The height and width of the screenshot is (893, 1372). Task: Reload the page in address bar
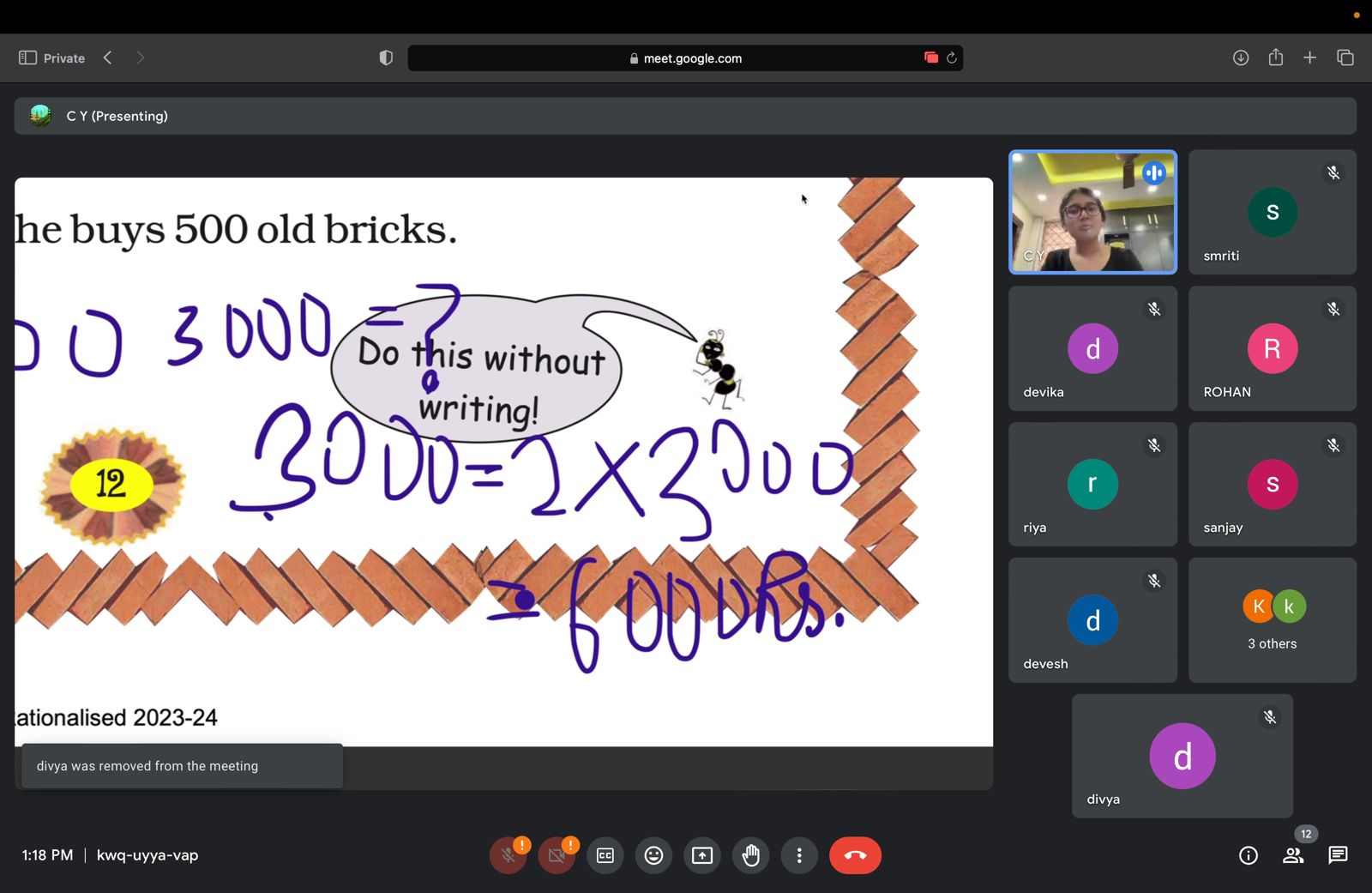click(x=951, y=57)
